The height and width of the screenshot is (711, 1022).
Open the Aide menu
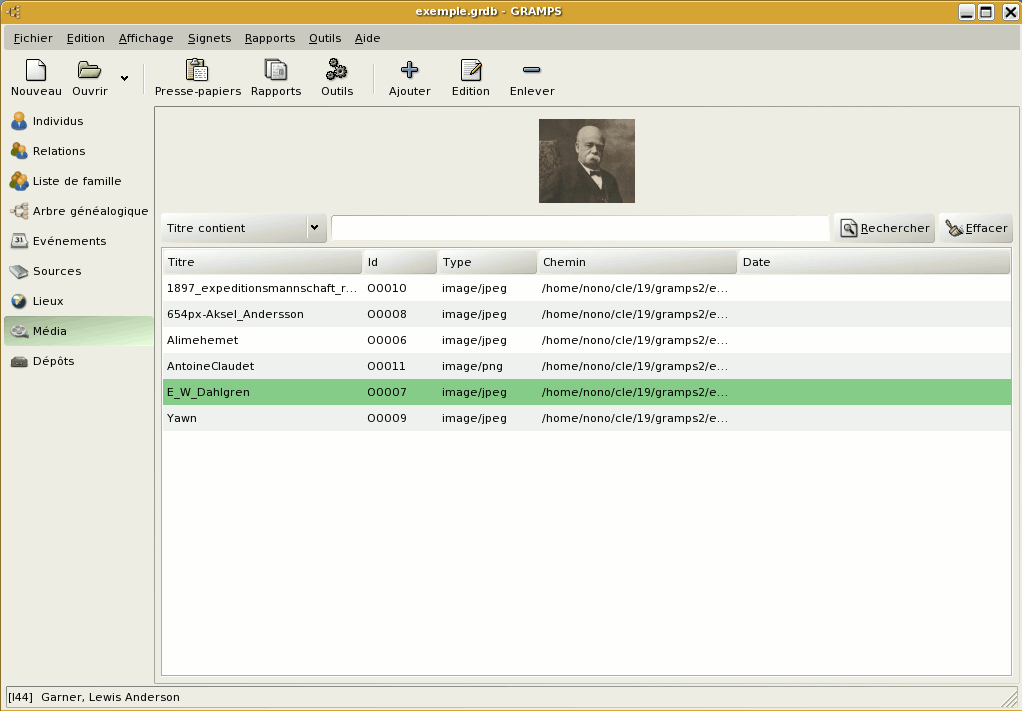367,38
